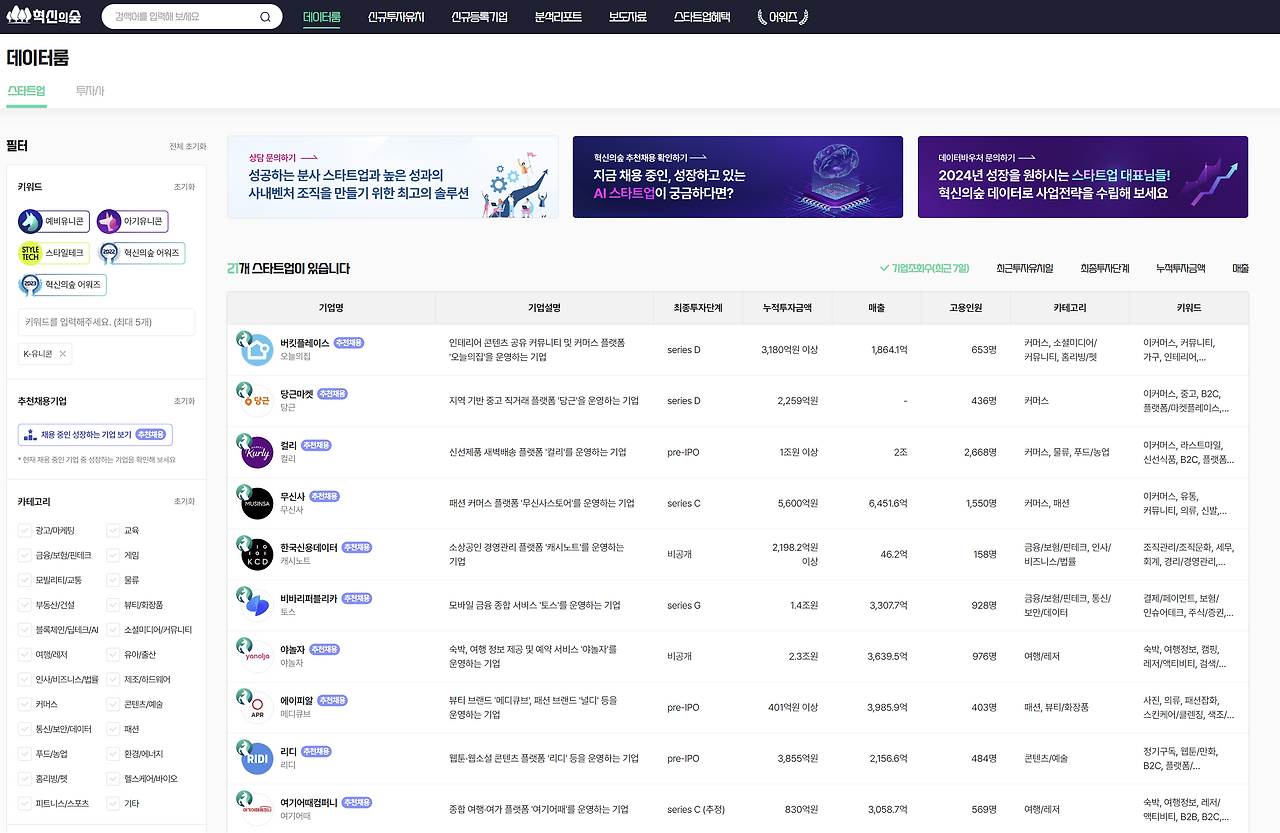Open 야놀자 company logo
This screenshot has height=833, width=1280.
click(x=257, y=656)
